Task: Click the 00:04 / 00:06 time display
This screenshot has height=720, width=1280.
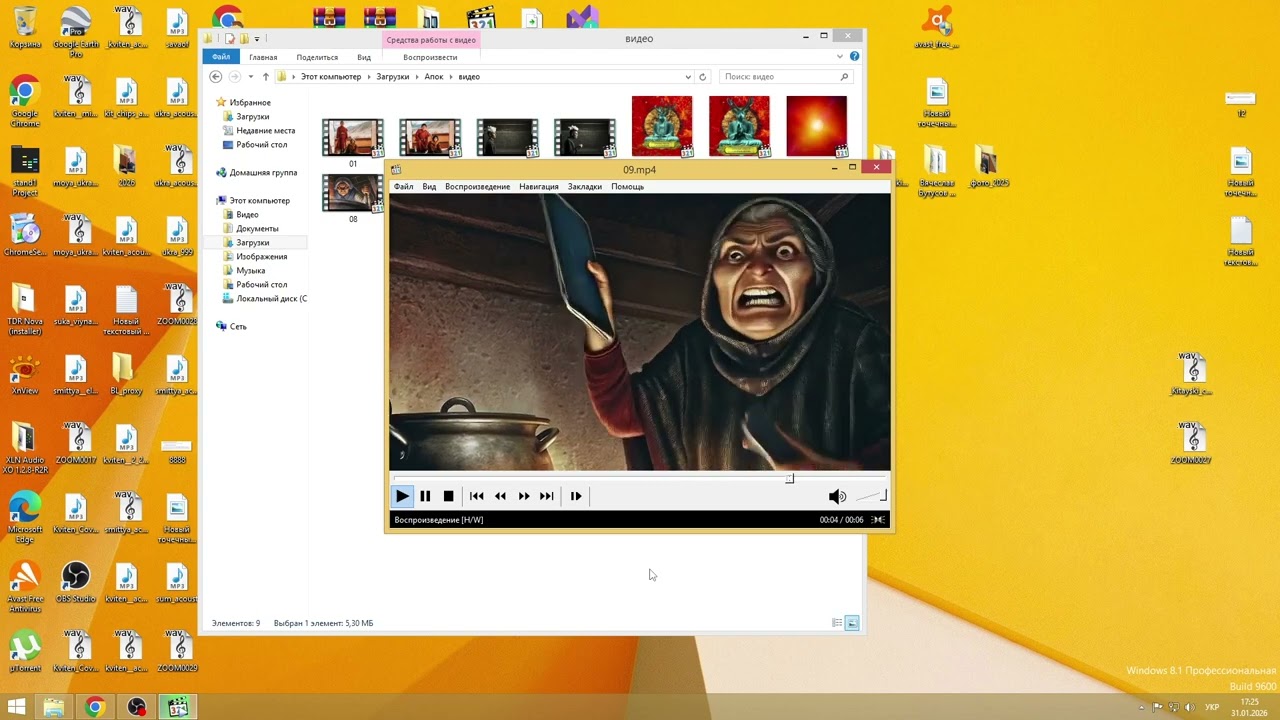Action: tap(841, 520)
